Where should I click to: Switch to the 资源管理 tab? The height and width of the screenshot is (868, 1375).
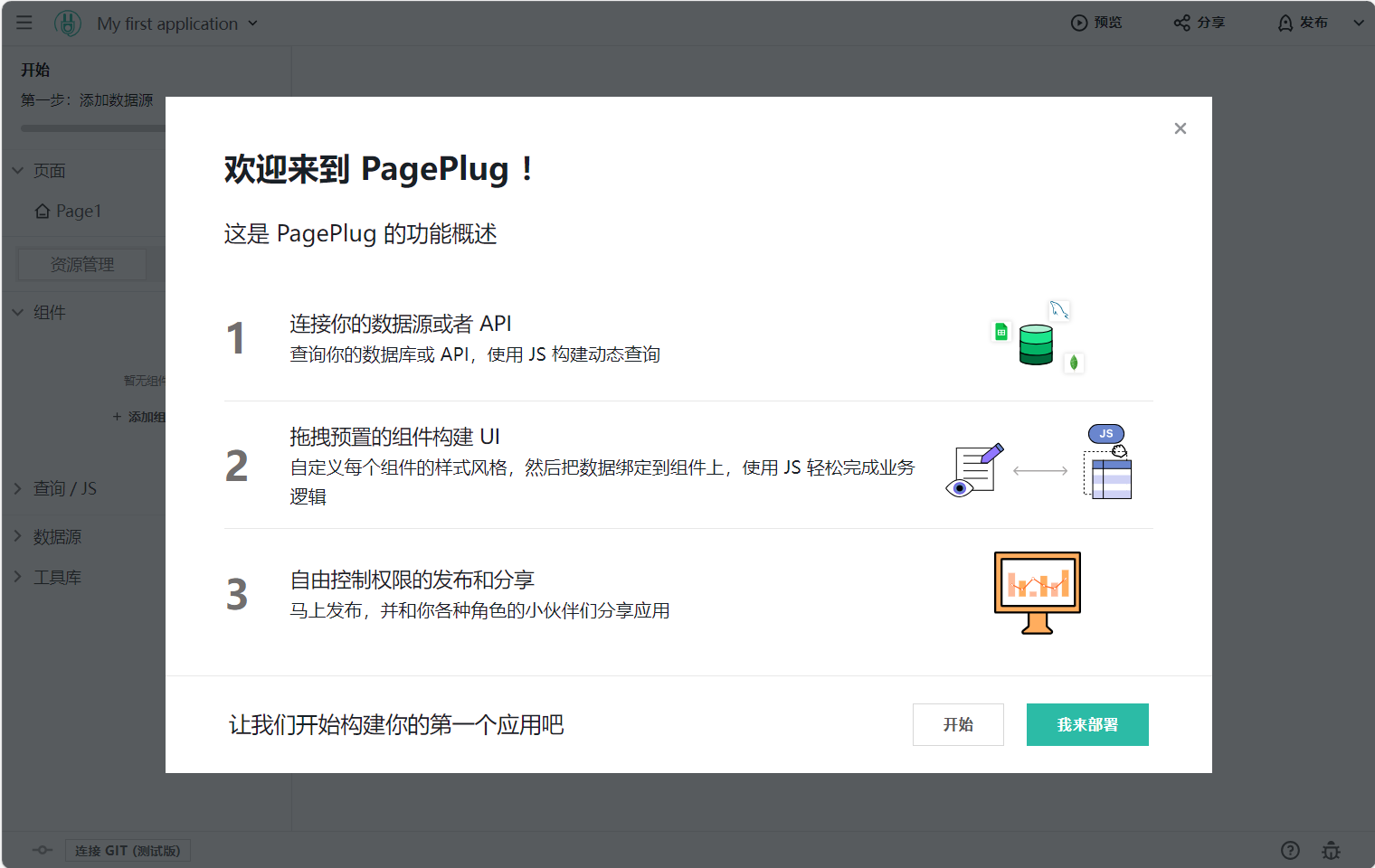click(x=82, y=264)
